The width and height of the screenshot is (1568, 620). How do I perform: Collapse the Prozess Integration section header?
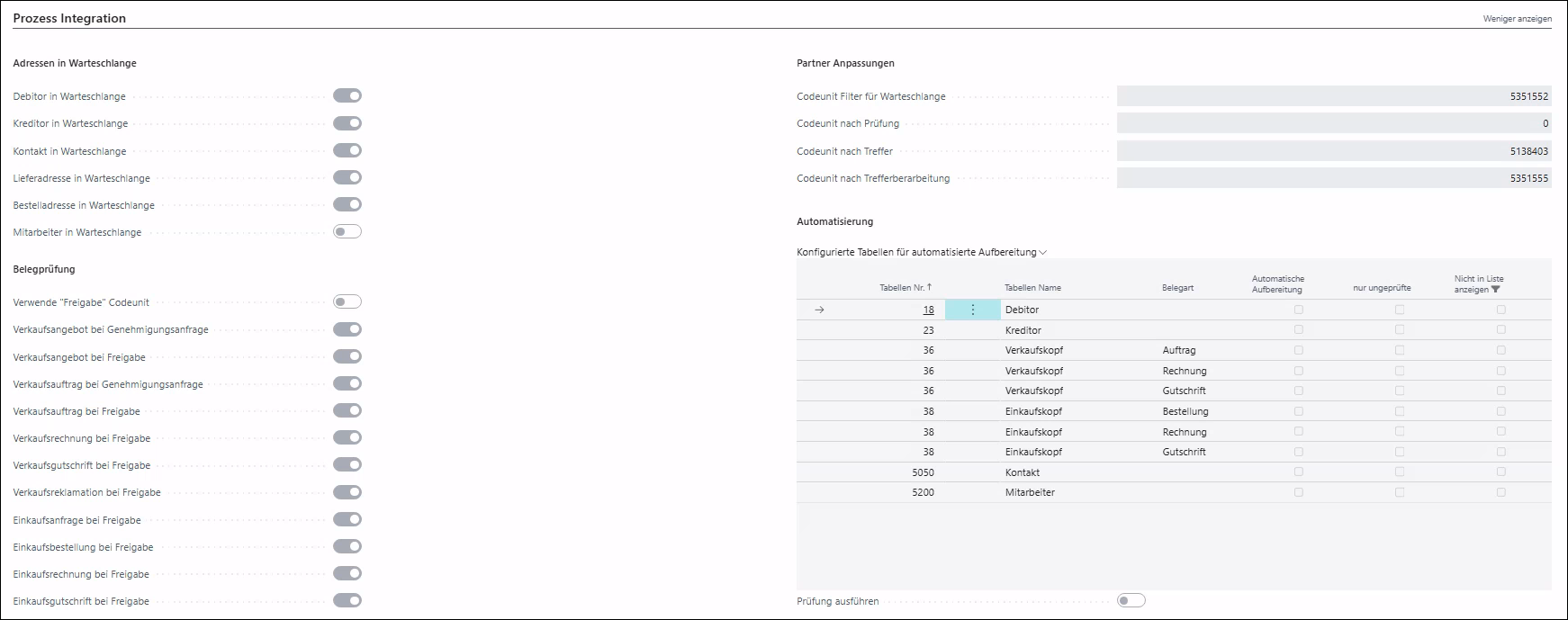[x=69, y=18]
